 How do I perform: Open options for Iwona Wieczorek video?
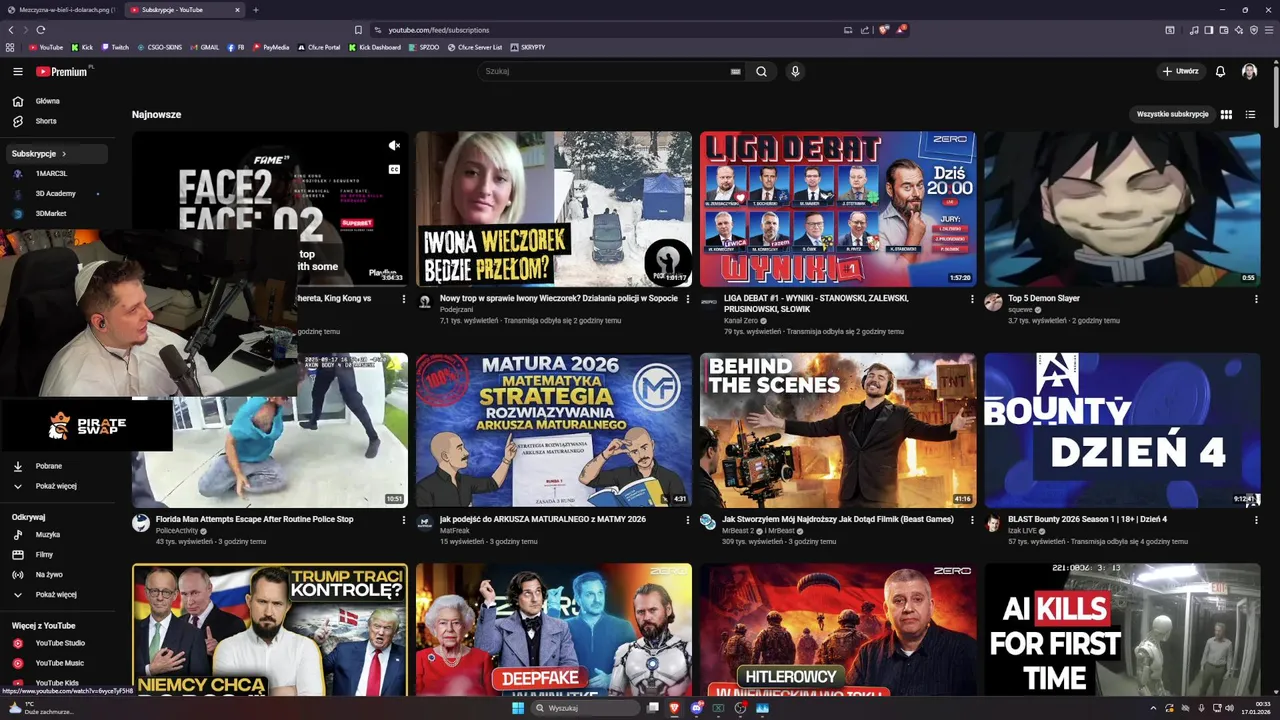tap(687, 299)
